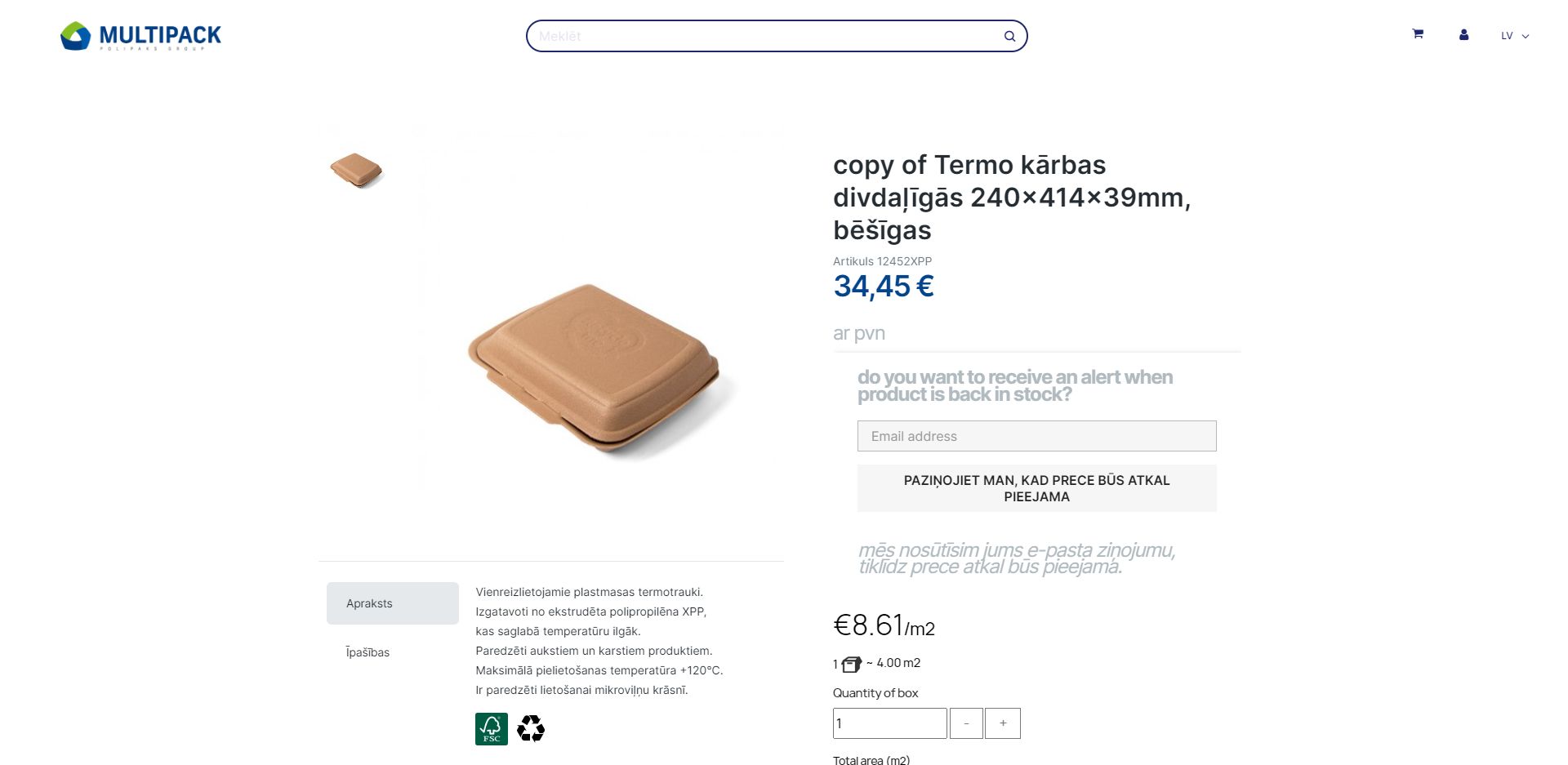Click the Multipack logo
Viewport: 1568px width, 765px height.
140,36
